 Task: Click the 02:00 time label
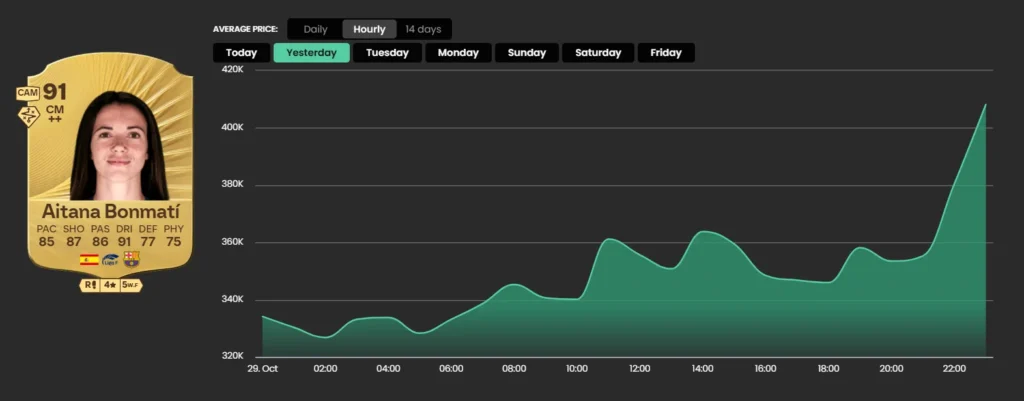pos(325,369)
